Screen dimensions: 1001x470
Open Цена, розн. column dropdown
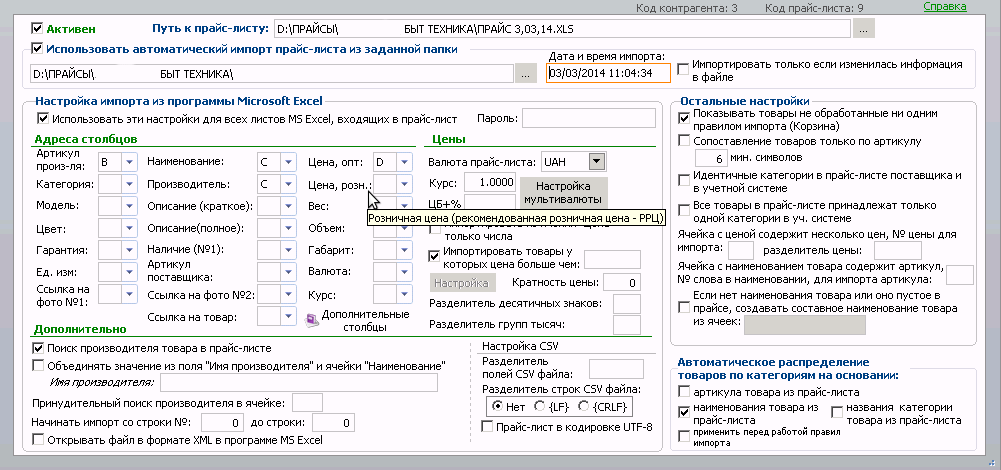click(404, 185)
